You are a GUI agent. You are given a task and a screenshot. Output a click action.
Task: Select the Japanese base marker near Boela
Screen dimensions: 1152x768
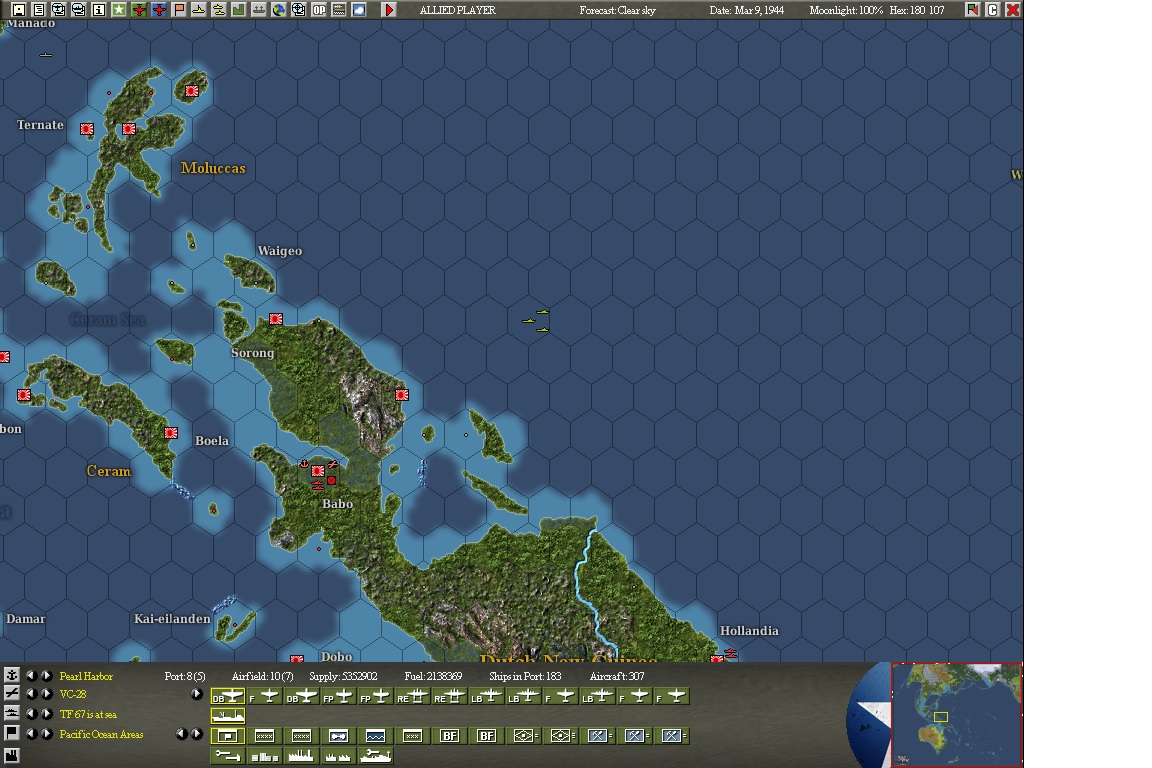tap(171, 433)
